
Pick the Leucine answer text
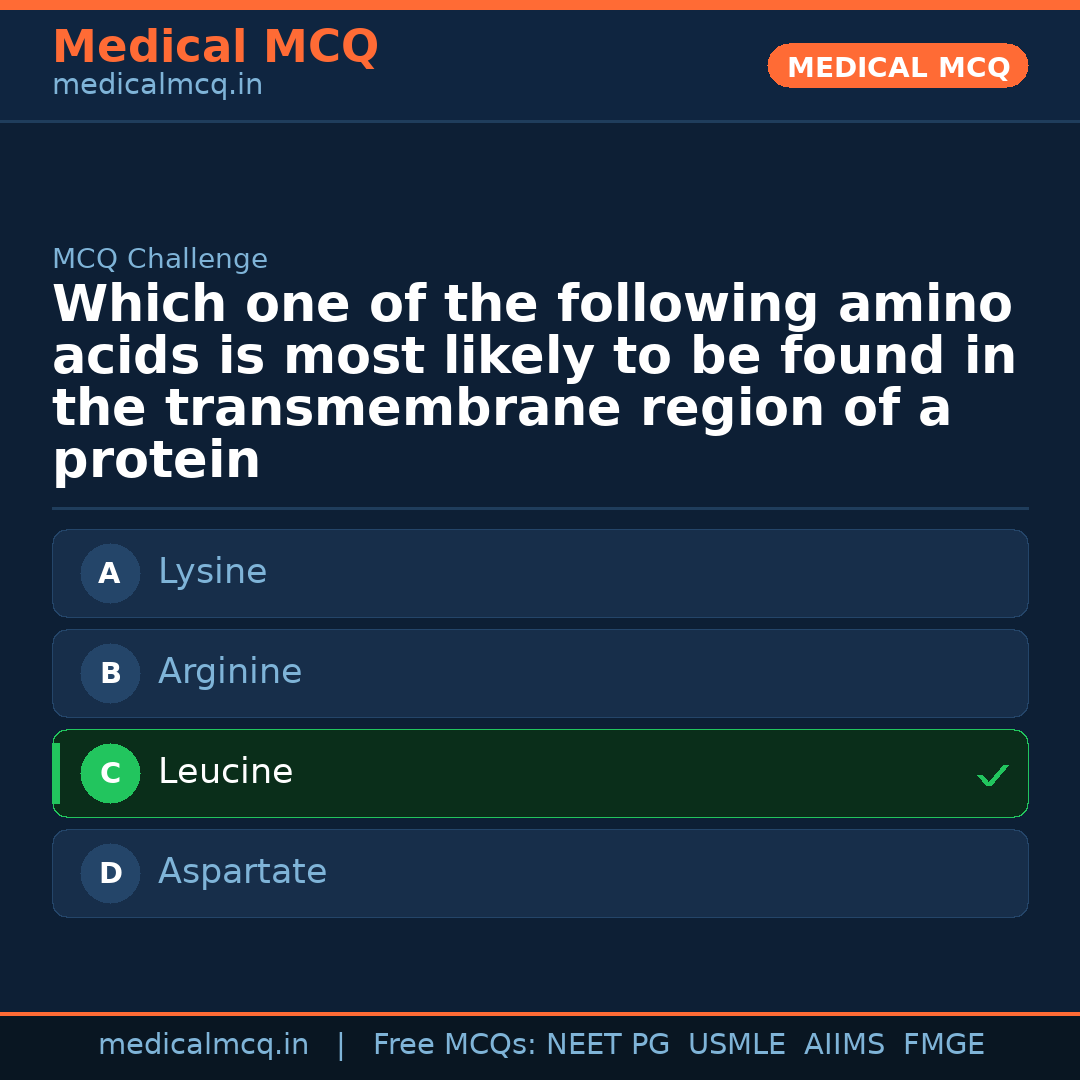click(225, 772)
